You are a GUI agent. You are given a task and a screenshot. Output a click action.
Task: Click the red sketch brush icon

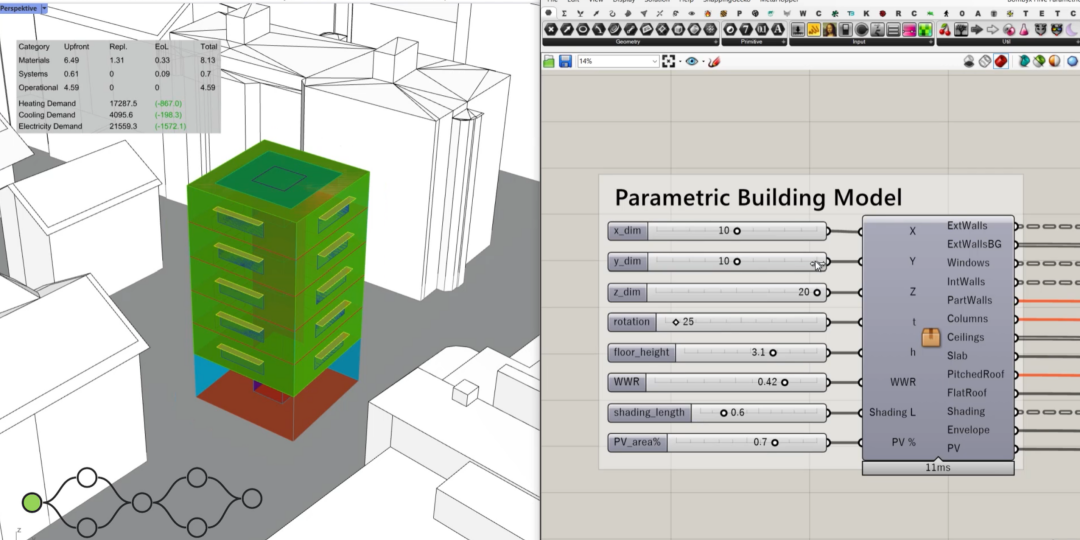coord(713,62)
